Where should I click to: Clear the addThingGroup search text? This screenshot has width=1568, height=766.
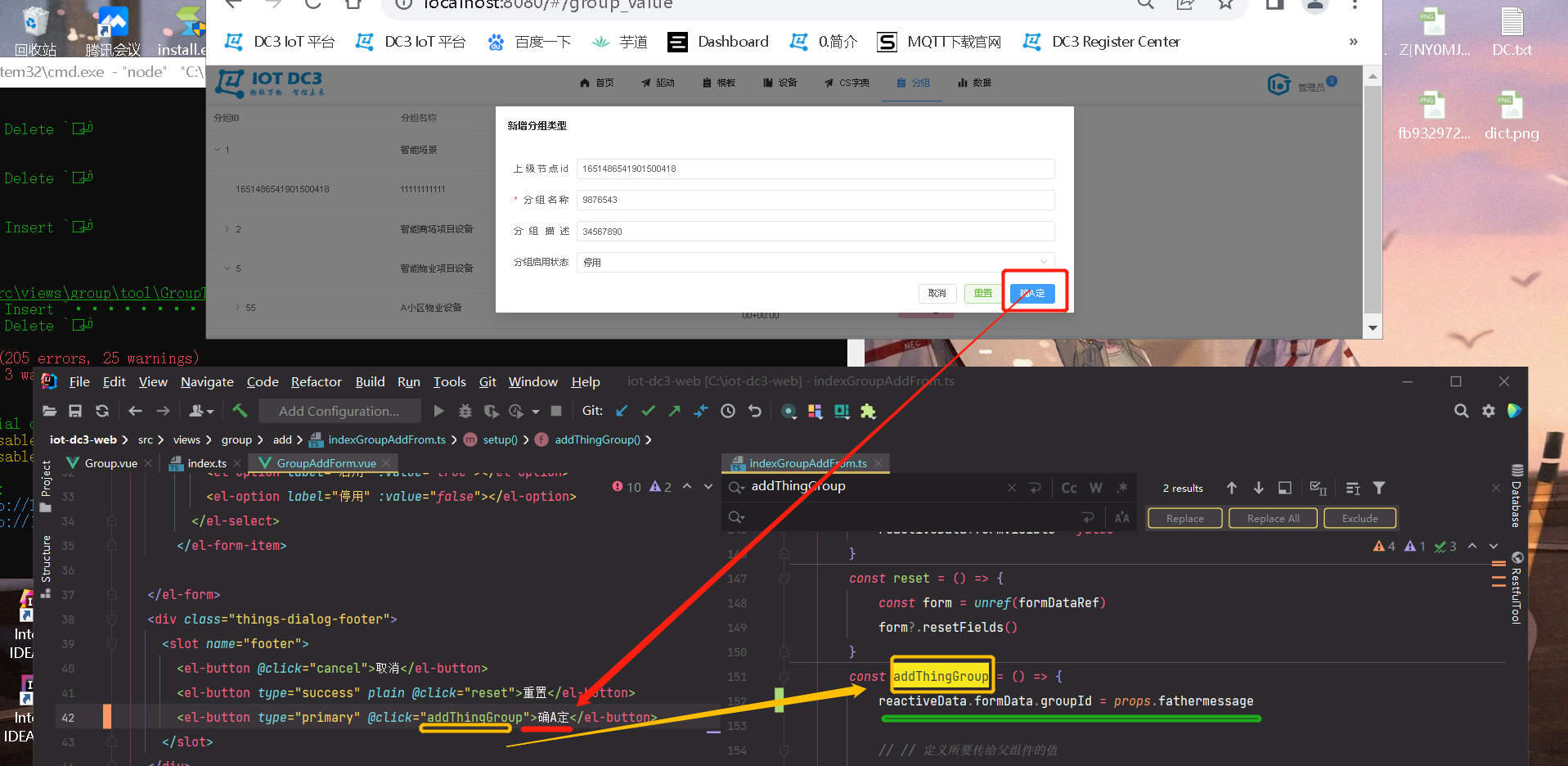(1012, 488)
